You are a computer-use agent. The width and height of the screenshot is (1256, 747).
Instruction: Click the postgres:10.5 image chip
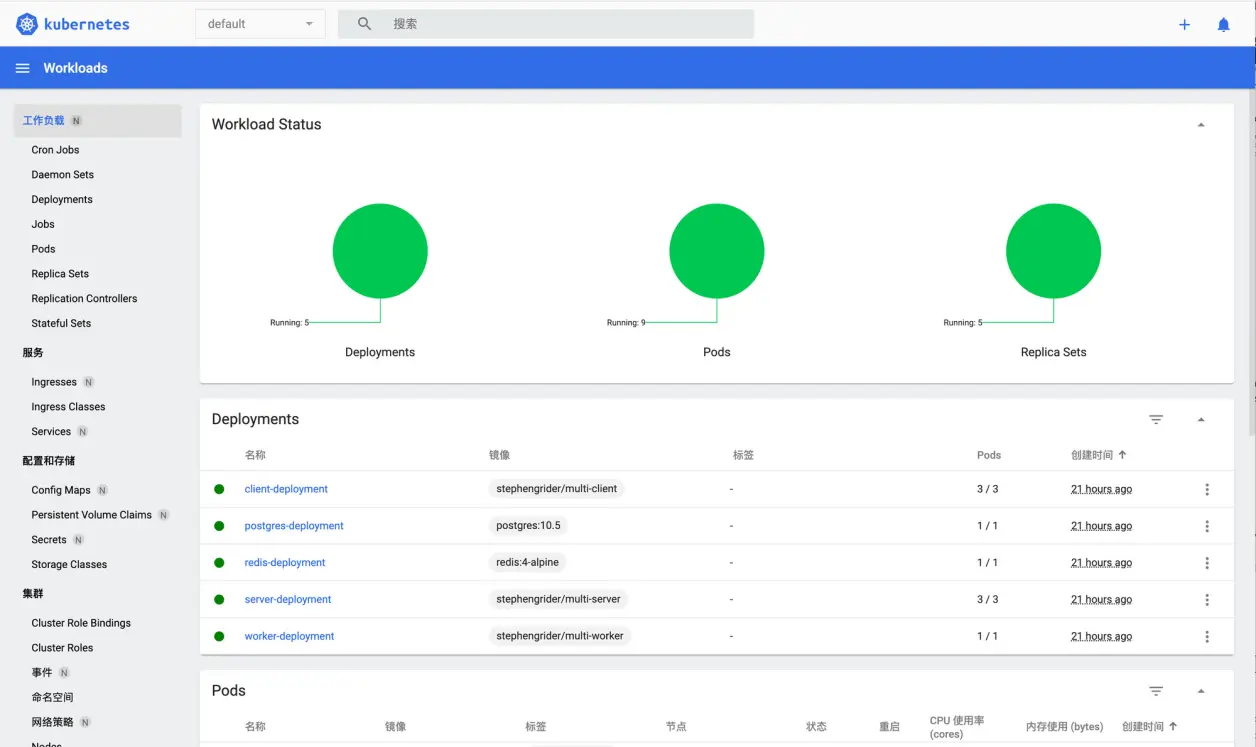528,526
